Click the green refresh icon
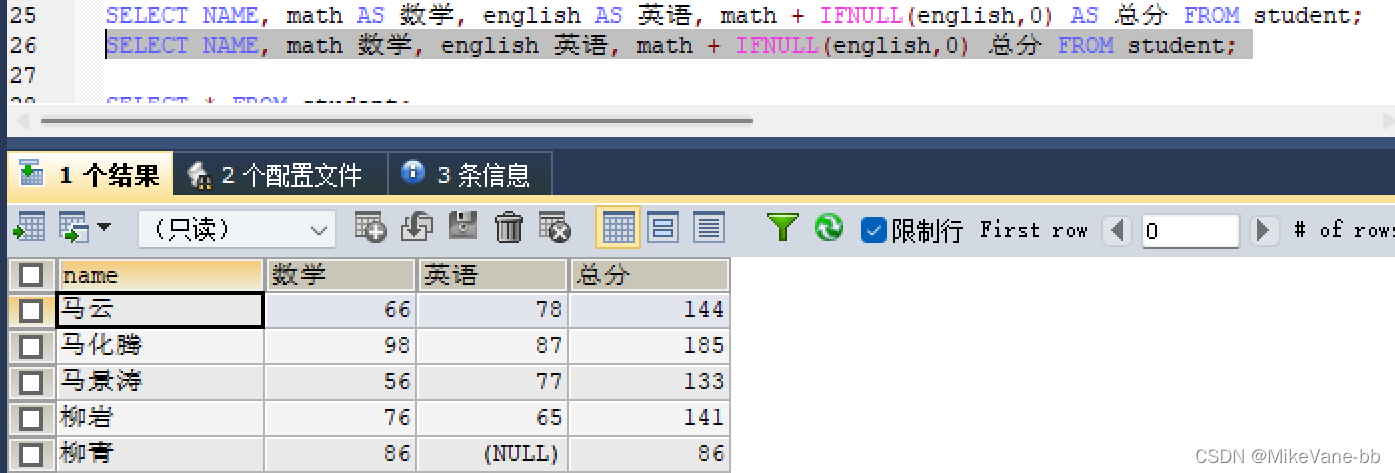The image size is (1395, 473). (829, 228)
